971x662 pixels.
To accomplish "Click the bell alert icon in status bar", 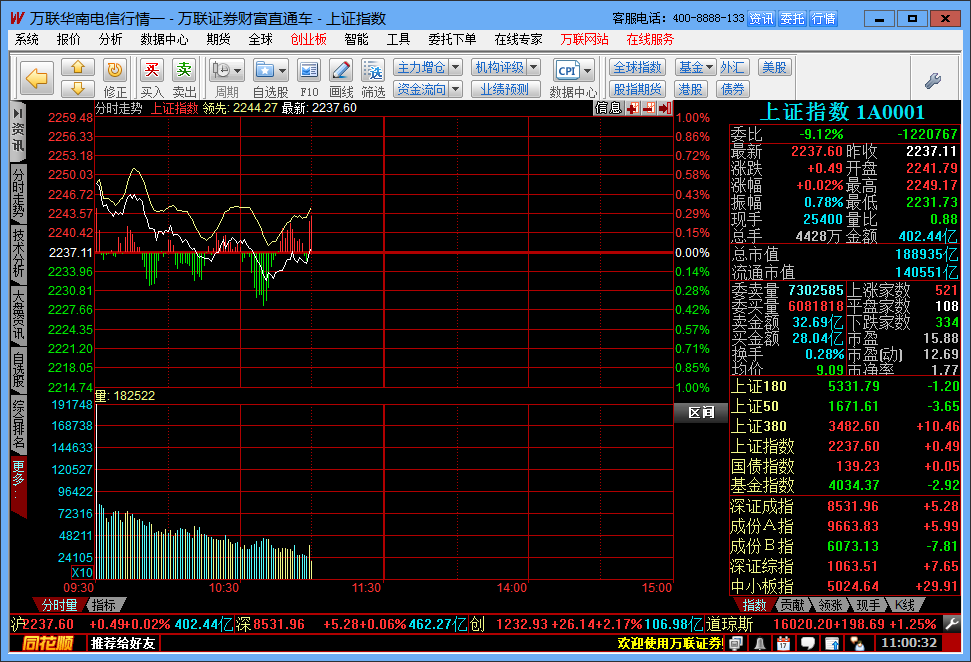I will pyautogui.click(x=759, y=643).
